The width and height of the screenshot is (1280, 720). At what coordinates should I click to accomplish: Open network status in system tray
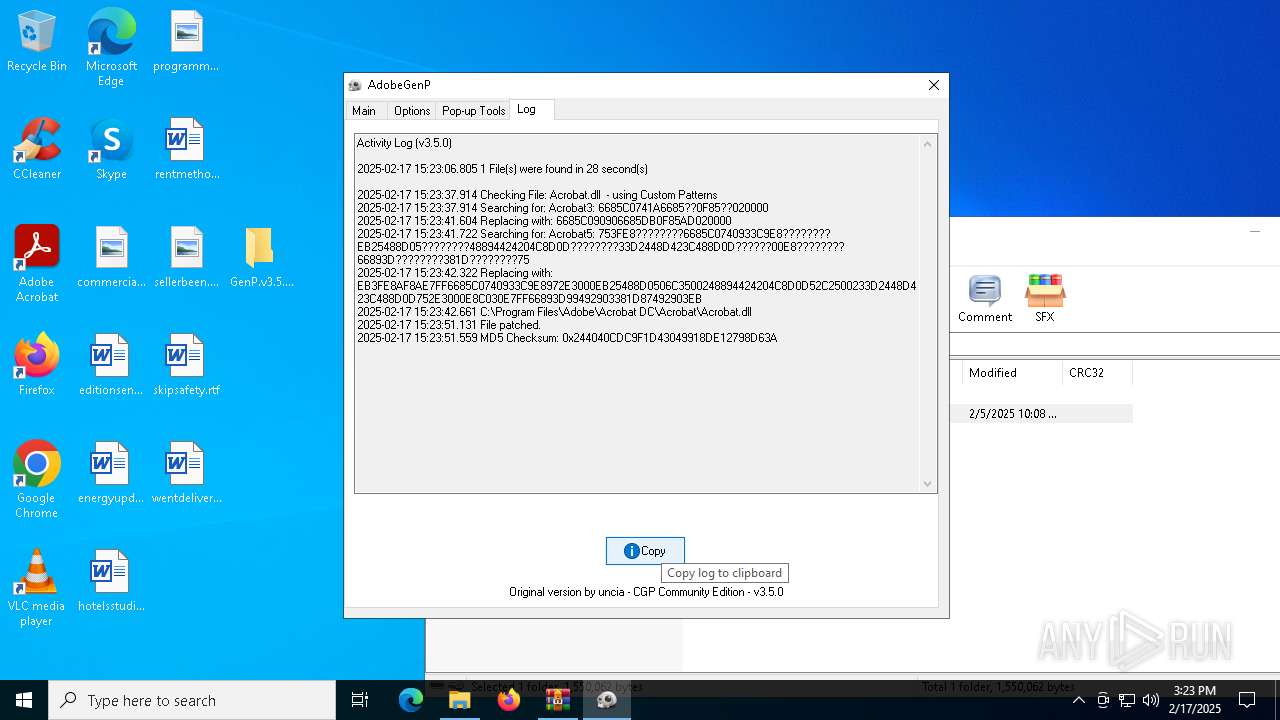[x=1127, y=700]
